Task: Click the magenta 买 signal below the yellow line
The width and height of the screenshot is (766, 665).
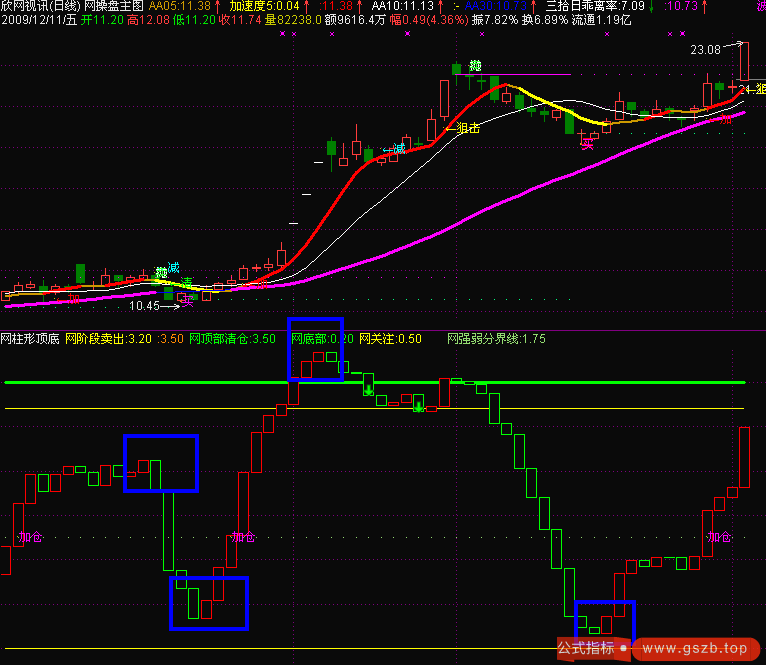Action: pyautogui.click(x=588, y=144)
